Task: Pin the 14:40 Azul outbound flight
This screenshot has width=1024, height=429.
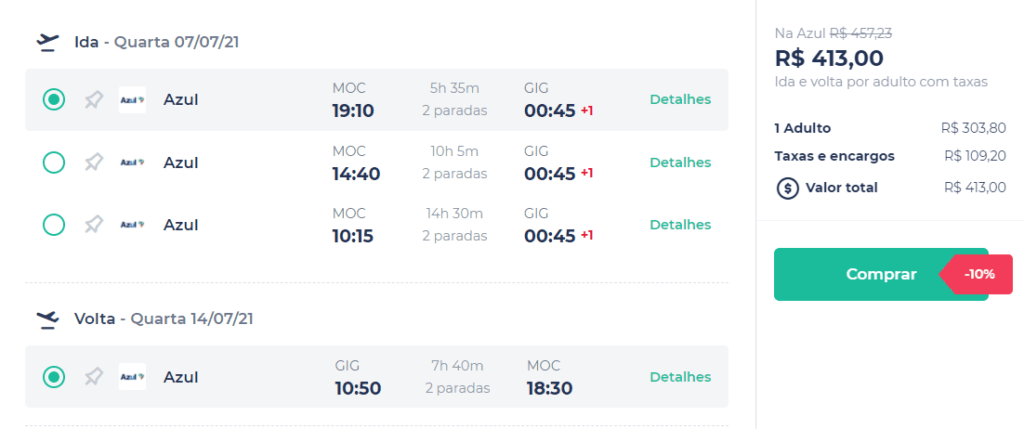Action: coord(93,162)
